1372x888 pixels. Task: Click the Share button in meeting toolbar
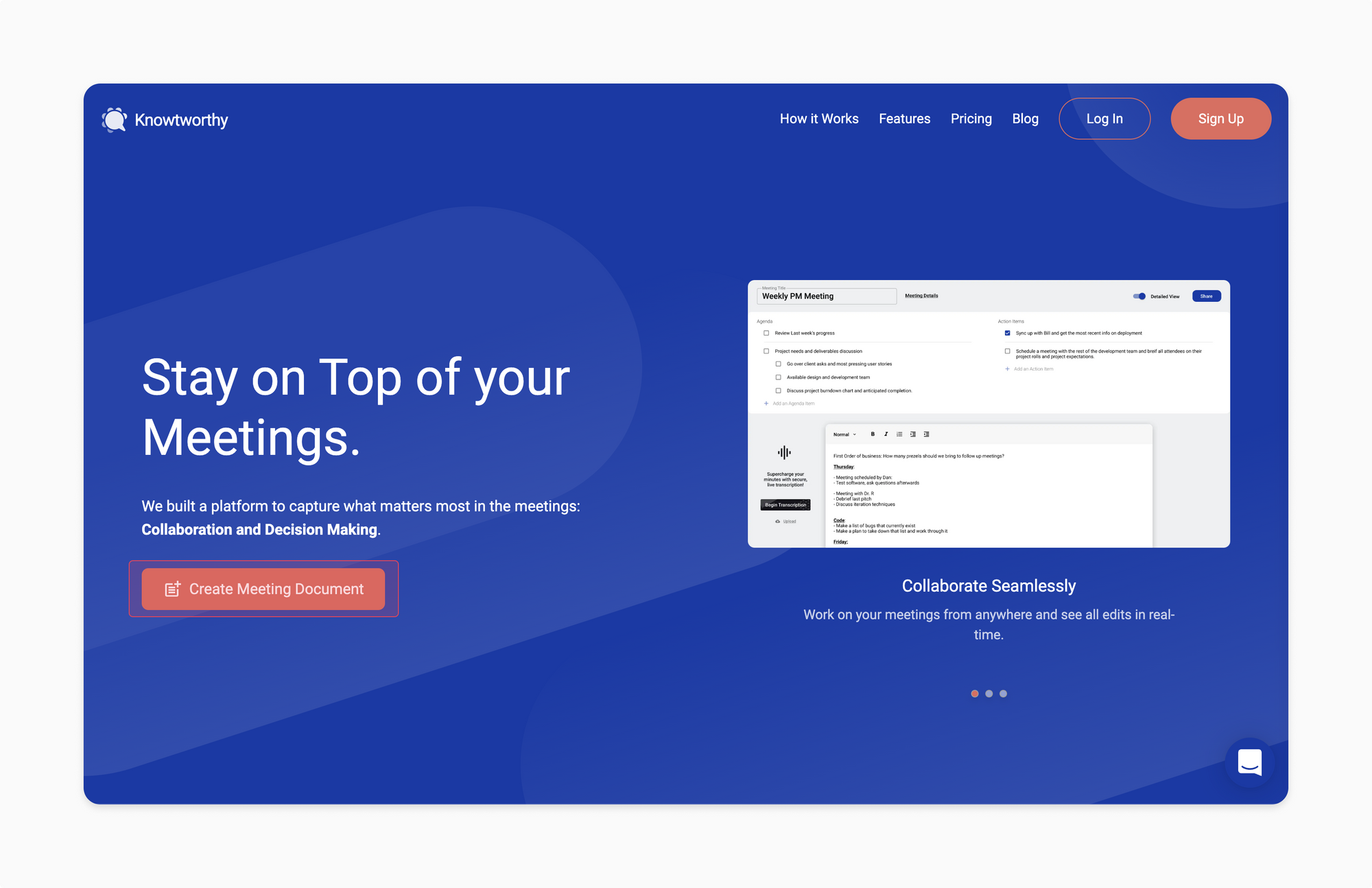1206,296
